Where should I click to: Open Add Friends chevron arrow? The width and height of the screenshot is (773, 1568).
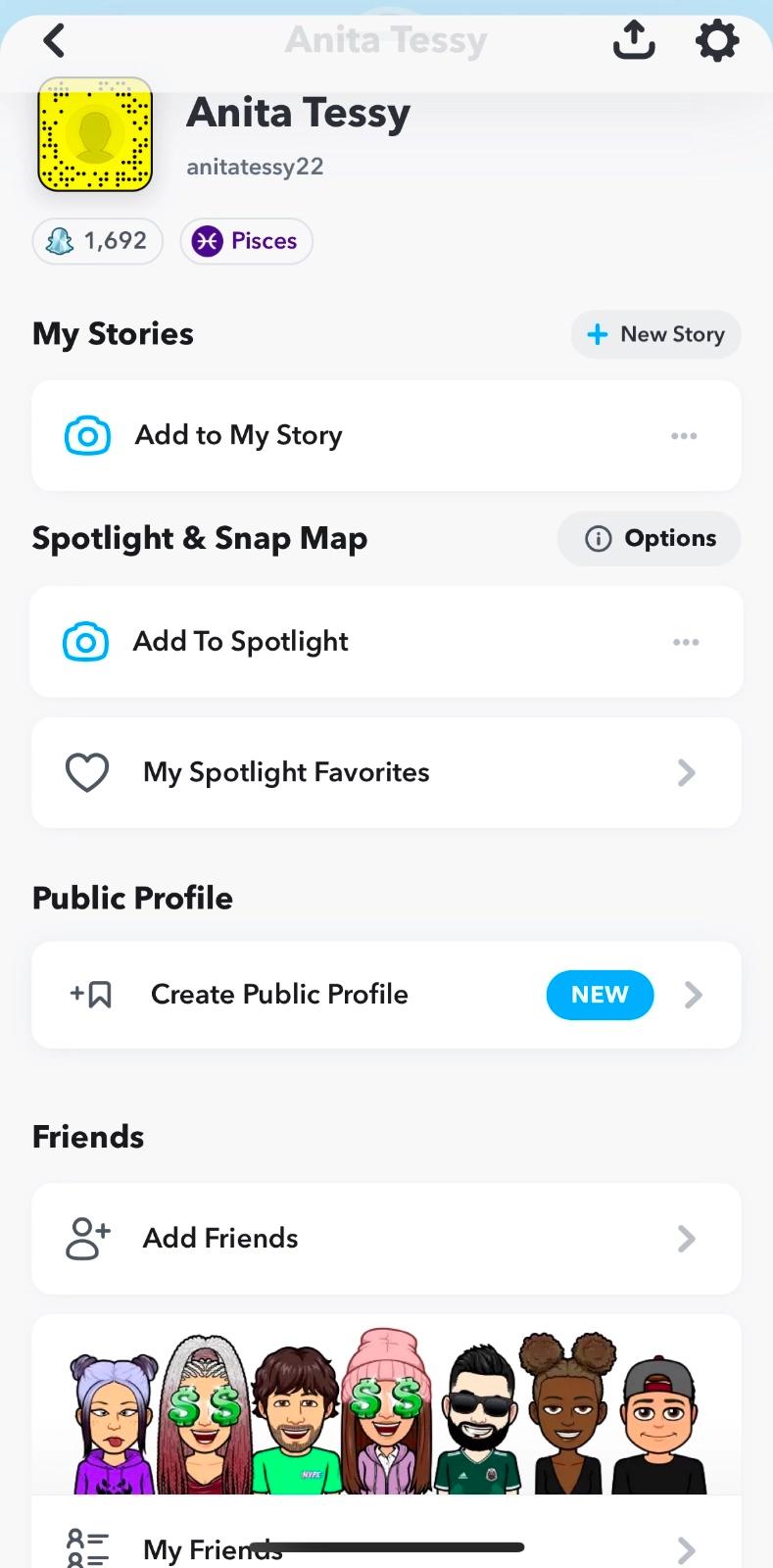687,1239
